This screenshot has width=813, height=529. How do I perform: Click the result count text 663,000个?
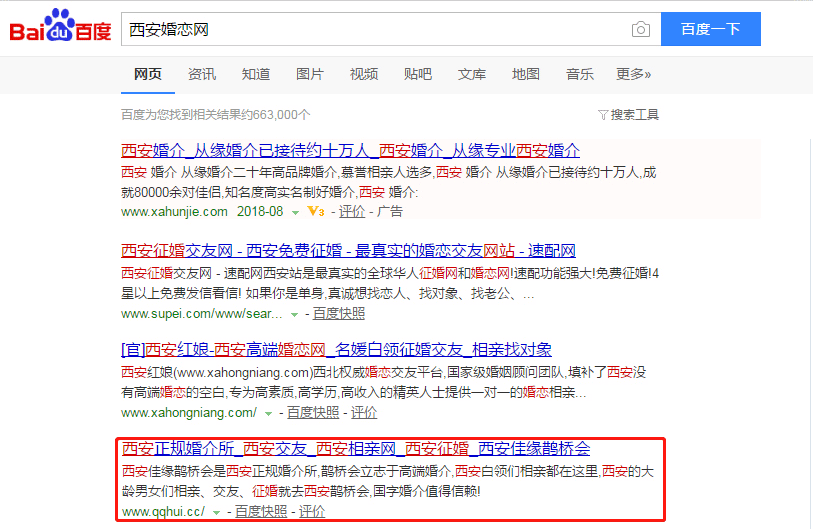[x=282, y=115]
